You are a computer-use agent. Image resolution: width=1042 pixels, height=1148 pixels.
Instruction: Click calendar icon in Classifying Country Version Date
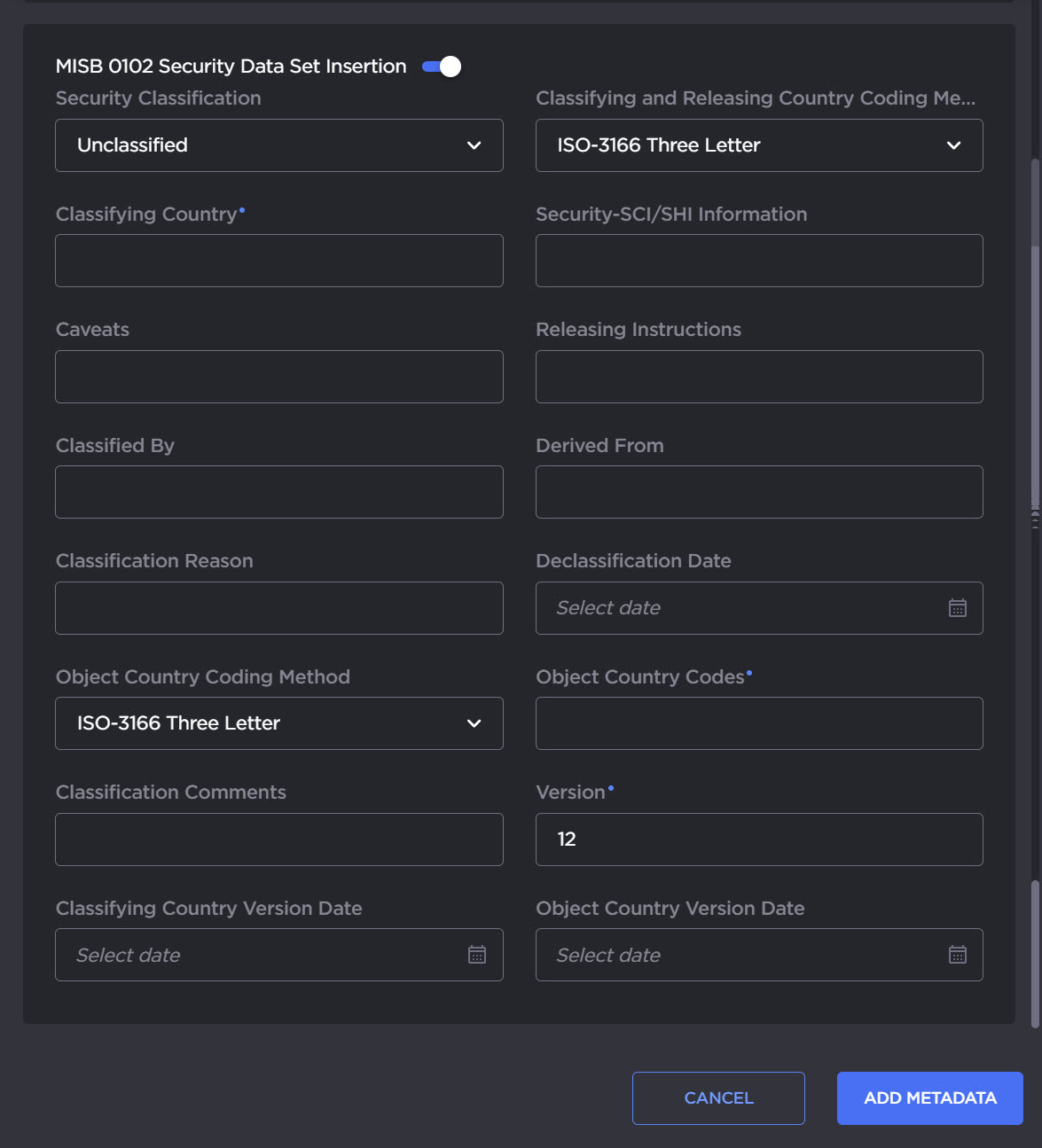pos(477,955)
